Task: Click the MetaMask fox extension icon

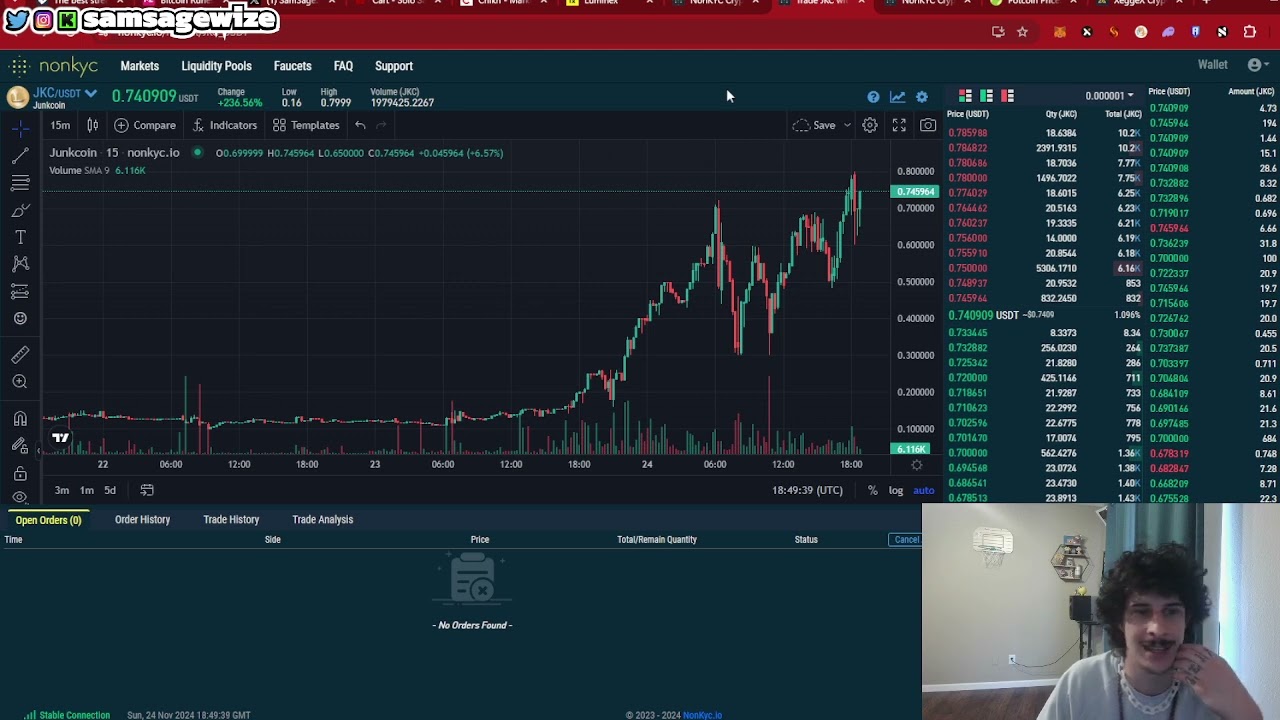Action: [1059, 32]
